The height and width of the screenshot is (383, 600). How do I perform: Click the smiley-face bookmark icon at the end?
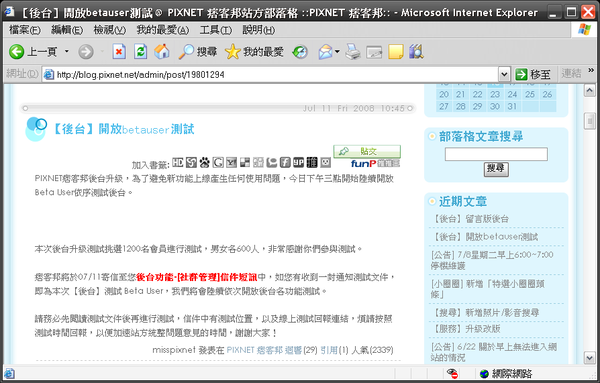326,163
